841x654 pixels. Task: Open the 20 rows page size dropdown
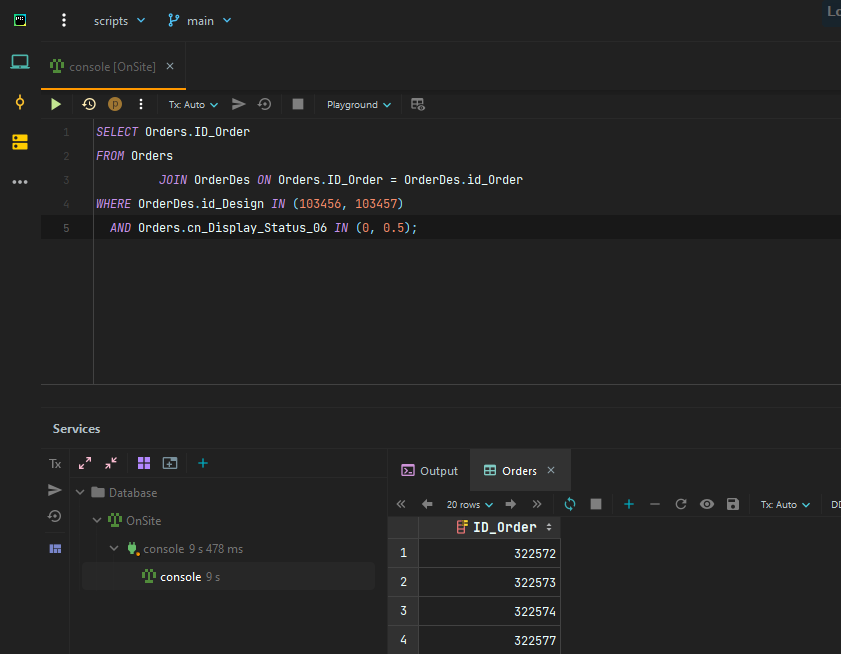(x=468, y=504)
